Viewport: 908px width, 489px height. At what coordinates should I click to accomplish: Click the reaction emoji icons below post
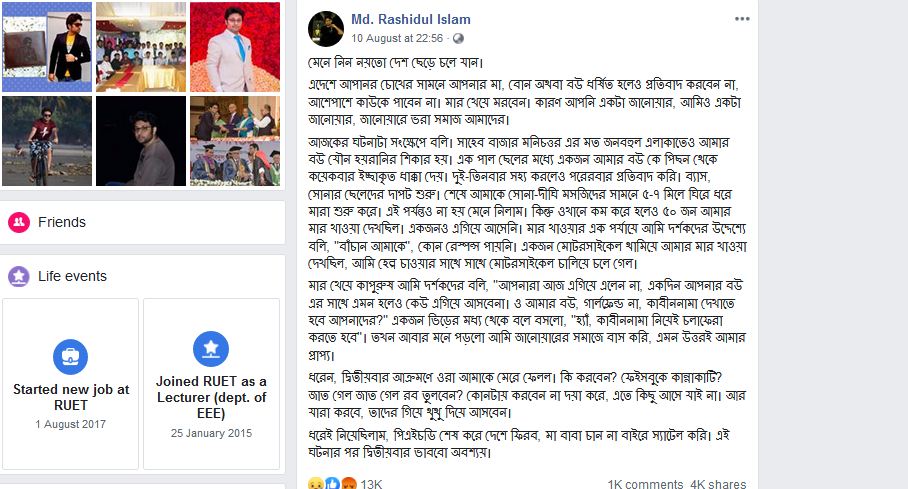[x=332, y=484]
